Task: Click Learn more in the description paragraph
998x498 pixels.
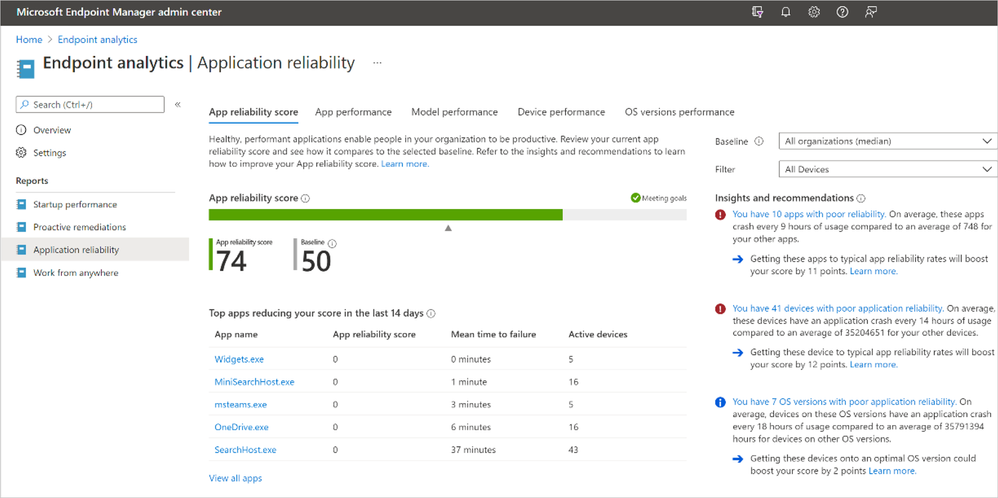Action: point(405,164)
